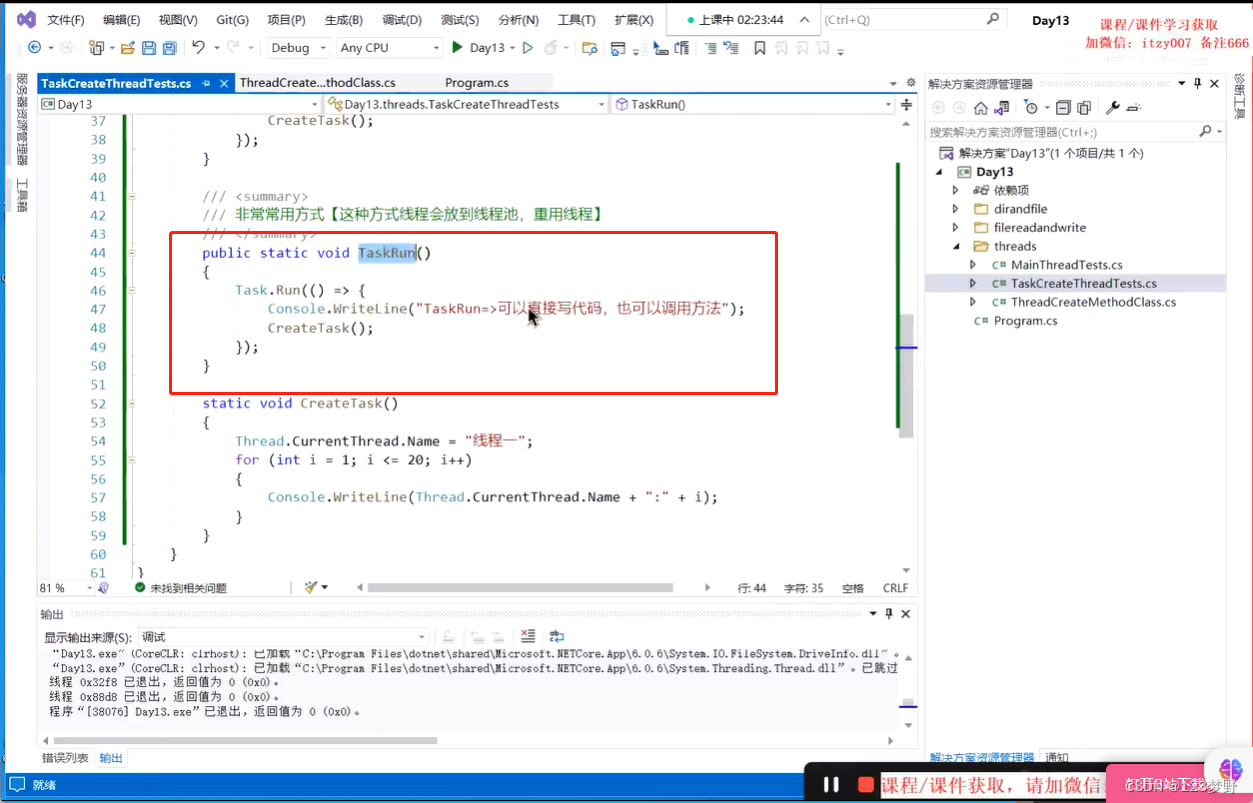
Task: Click the Properties wrench icon
Action: coord(1114,107)
